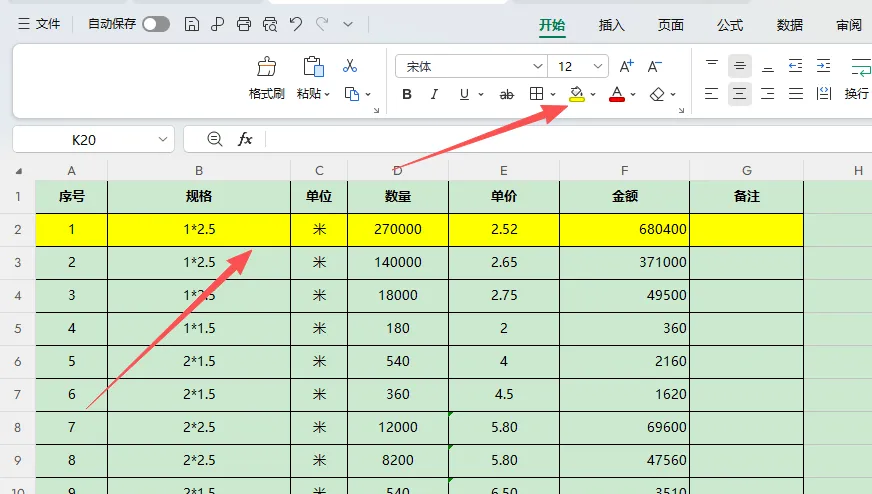
Task: Click the redo icon
Action: 322,24
